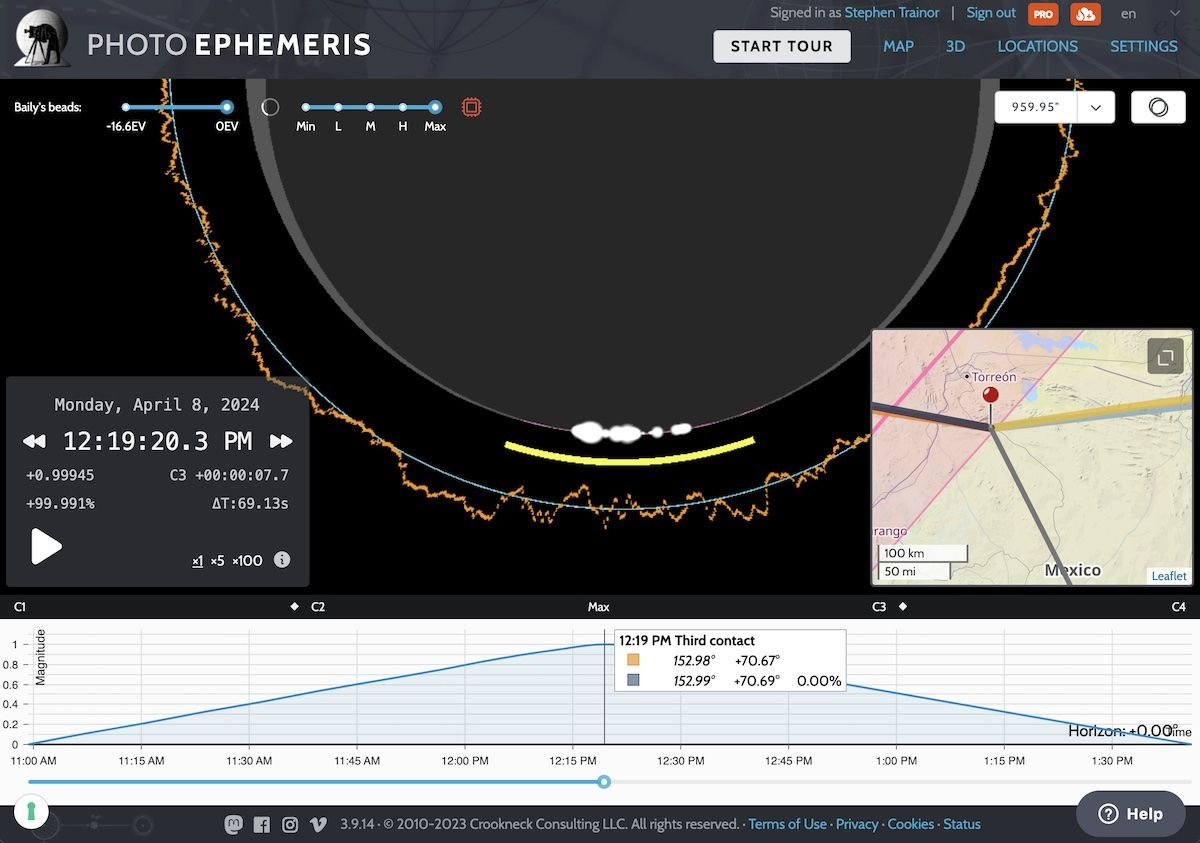Open the Vimeo social link icon
Image resolution: width=1200 pixels, height=843 pixels.
point(319,825)
